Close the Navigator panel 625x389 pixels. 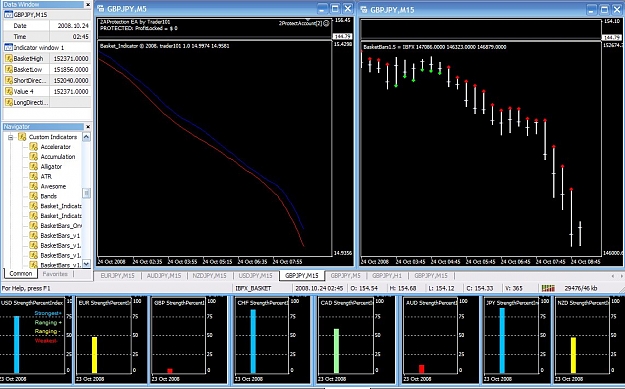click(x=88, y=127)
